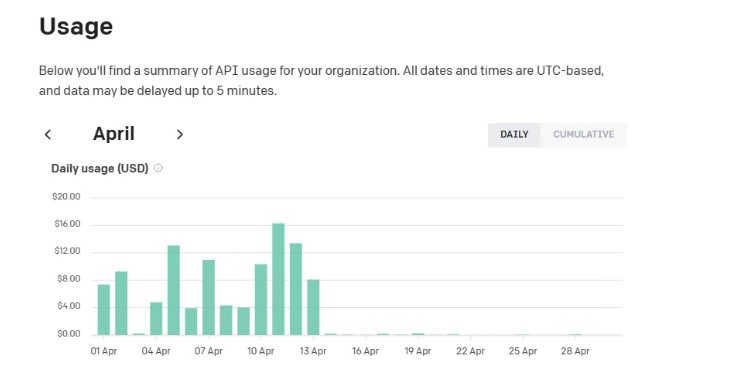Go to next month with right chevron
The width and height of the screenshot is (733, 378).
pyautogui.click(x=180, y=135)
